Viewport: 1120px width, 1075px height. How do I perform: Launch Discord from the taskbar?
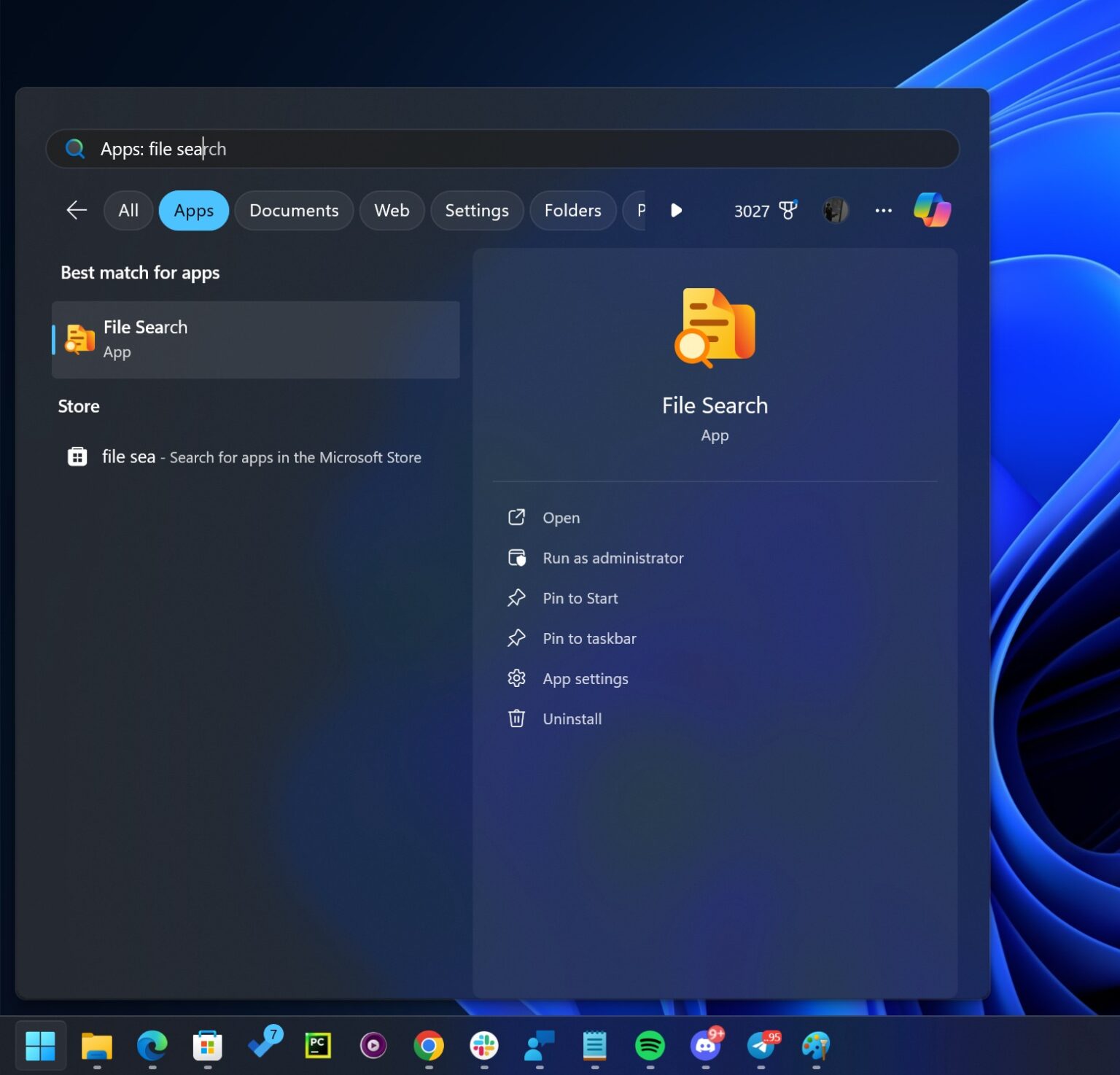click(705, 1046)
